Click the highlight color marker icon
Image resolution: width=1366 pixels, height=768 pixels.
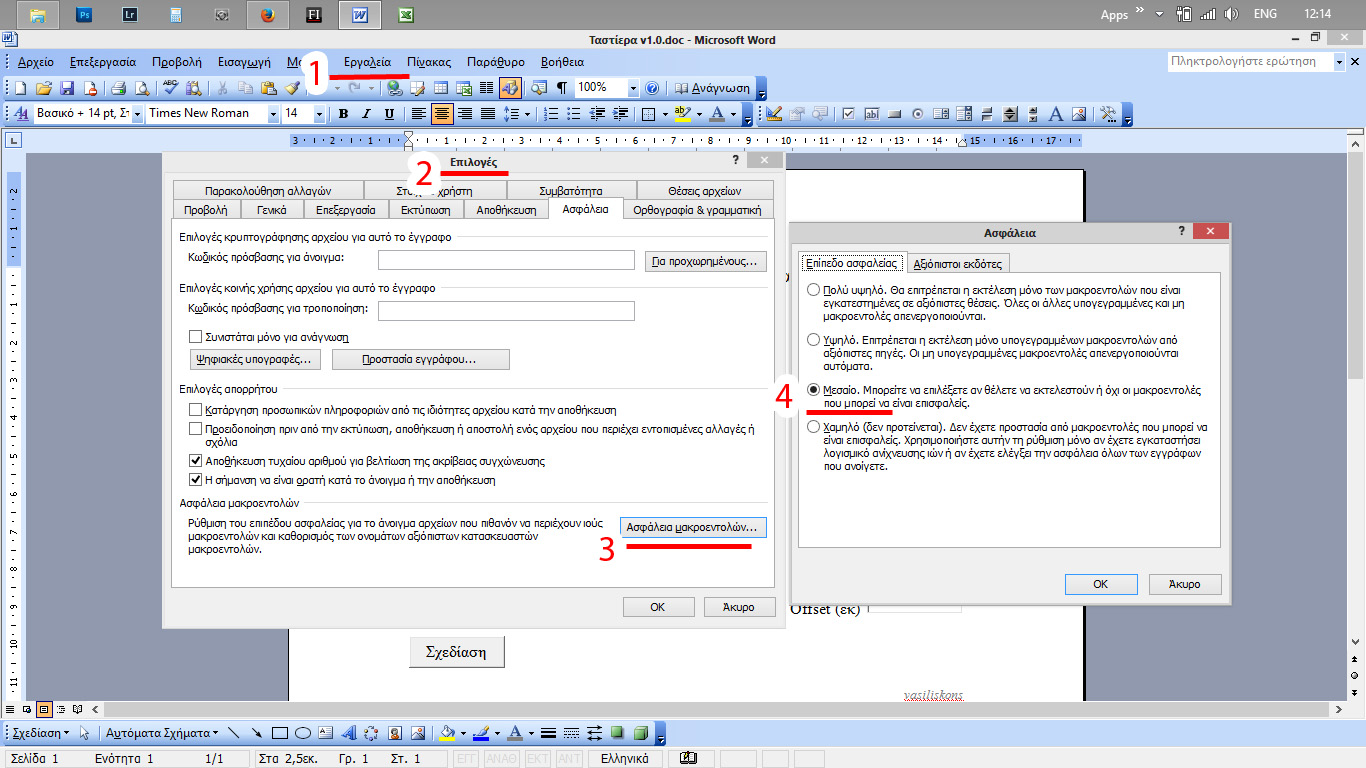pos(682,114)
